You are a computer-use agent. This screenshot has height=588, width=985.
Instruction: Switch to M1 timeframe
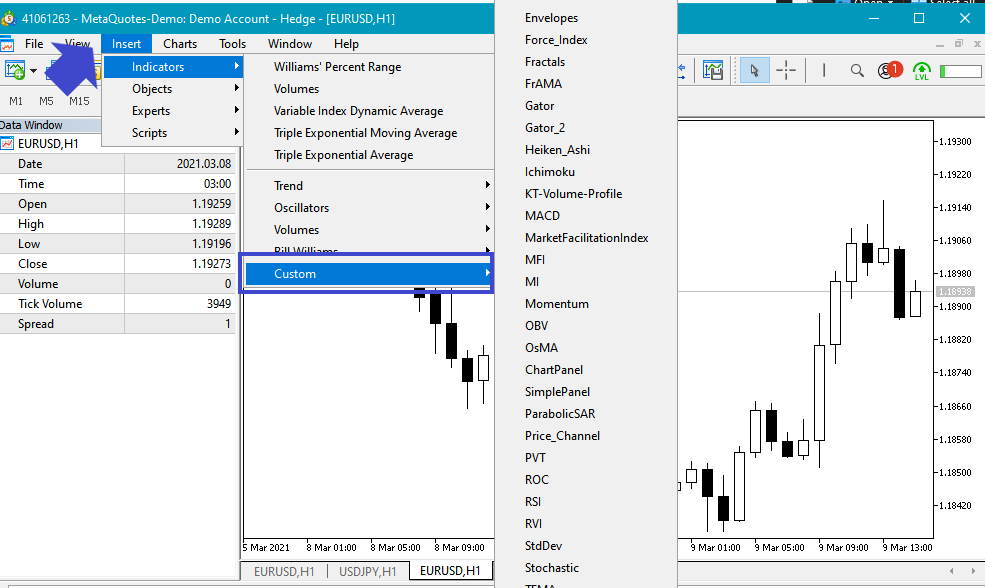pyautogui.click(x=16, y=101)
